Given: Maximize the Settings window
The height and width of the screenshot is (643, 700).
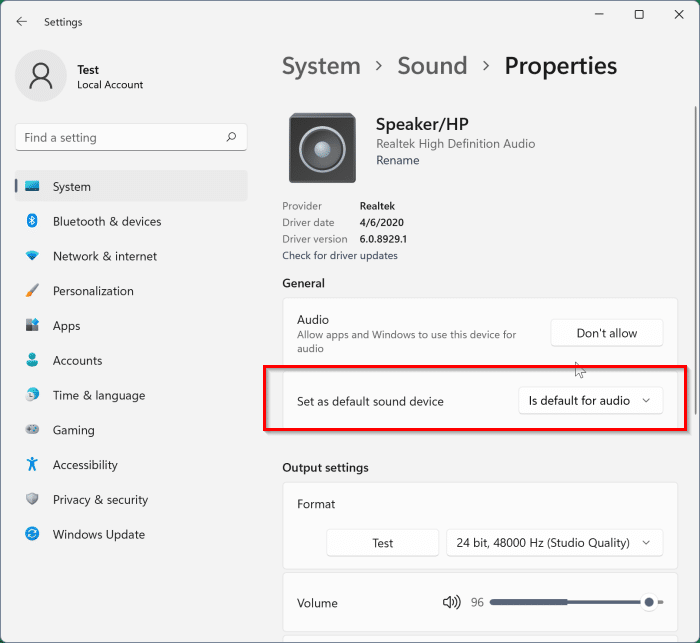Looking at the screenshot, I should coord(639,15).
